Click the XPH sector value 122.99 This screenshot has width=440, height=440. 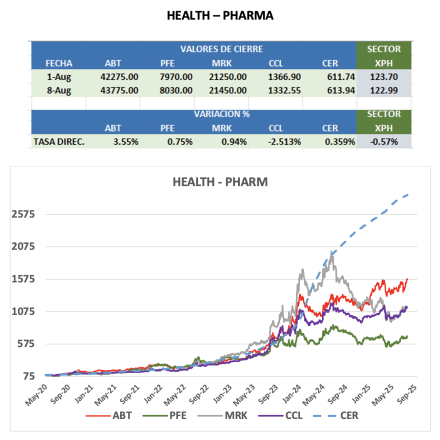point(384,91)
